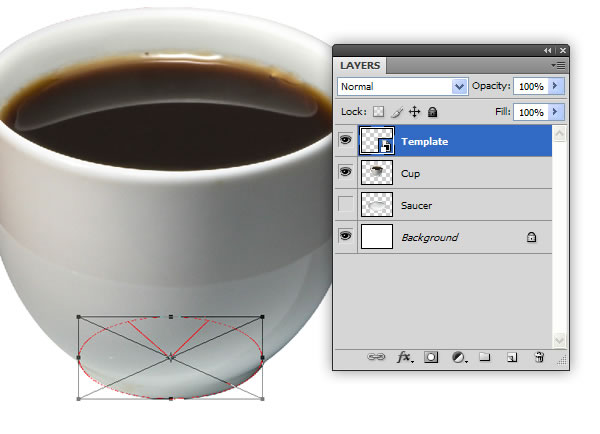Image resolution: width=600 pixels, height=434 pixels.
Task: Click the layers scrollbar down arrow
Action: 559,340
